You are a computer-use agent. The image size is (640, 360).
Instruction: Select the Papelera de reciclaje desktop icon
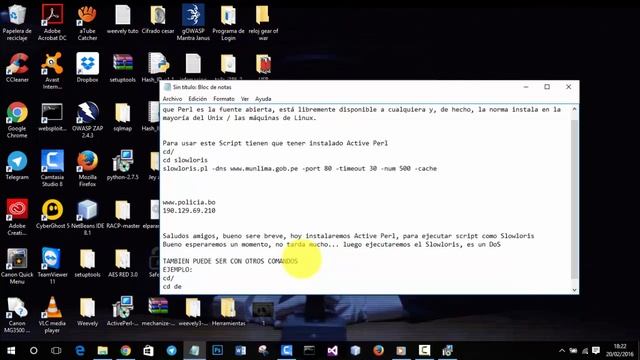point(17,22)
